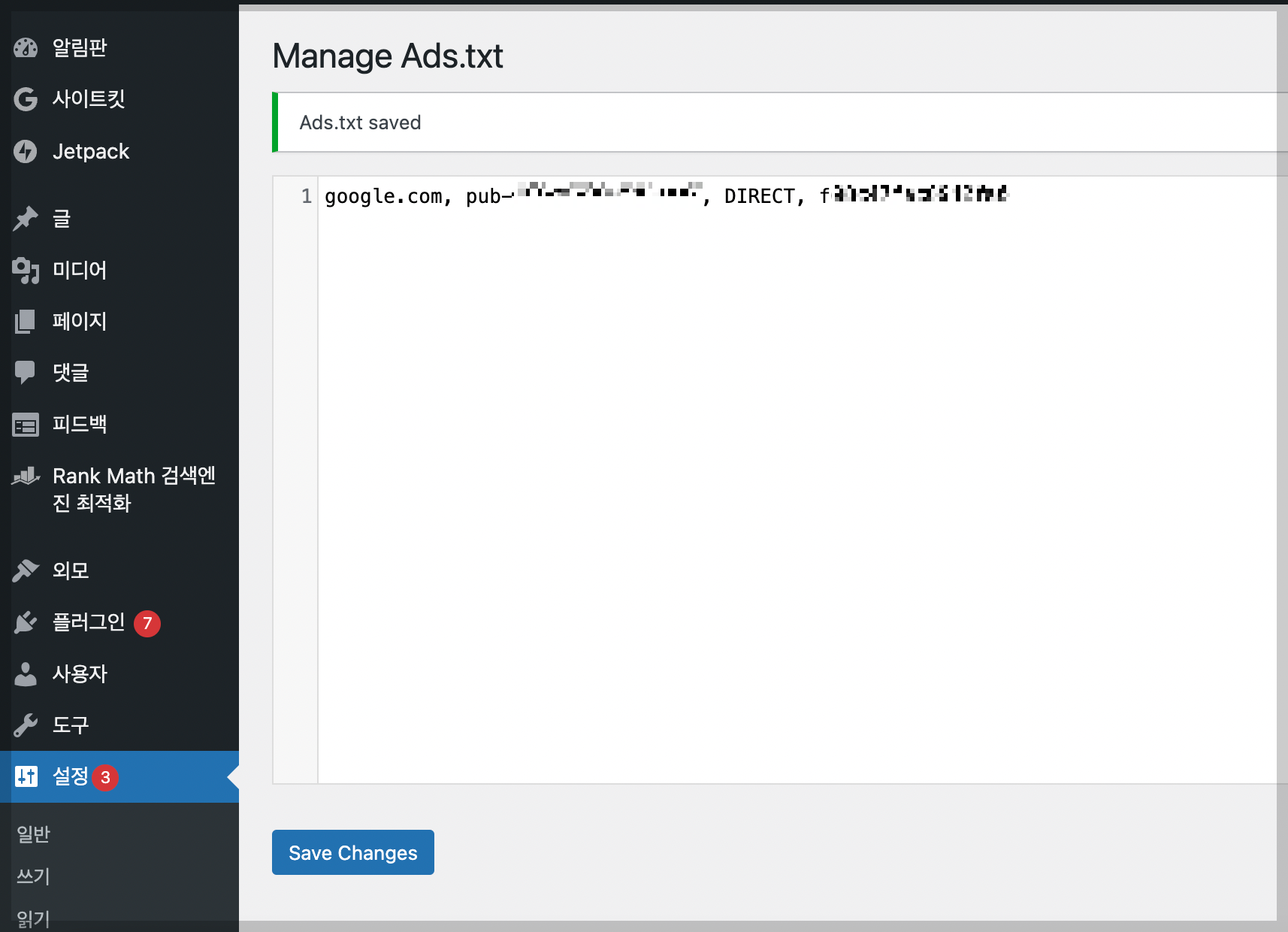Click the Jetpack lightning icon
Image resolution: width=1288 pixels, height=932 pixels.
pyautogui.click(x=26, y=151)
